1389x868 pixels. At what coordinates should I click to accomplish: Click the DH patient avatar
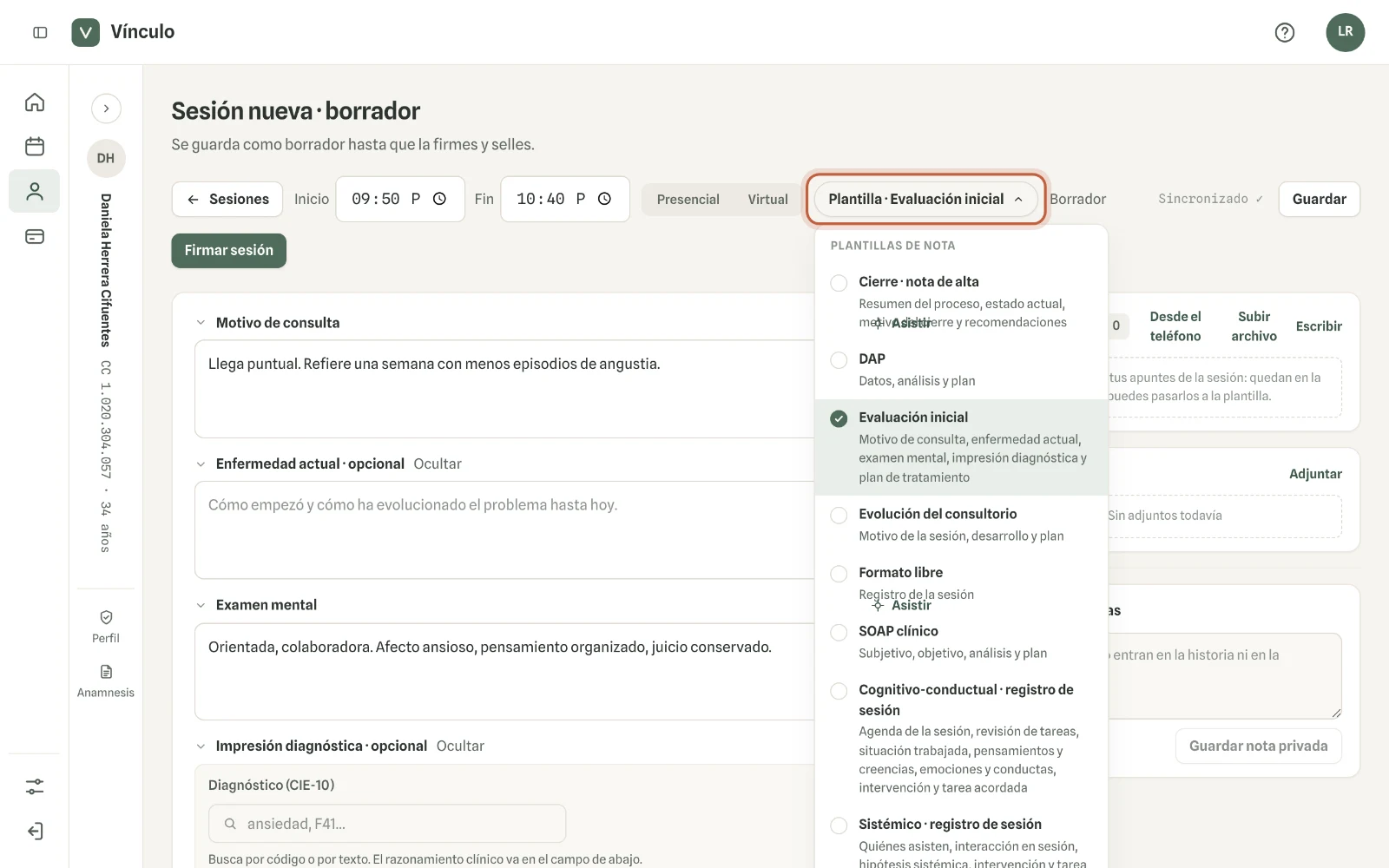click(106, 158)
